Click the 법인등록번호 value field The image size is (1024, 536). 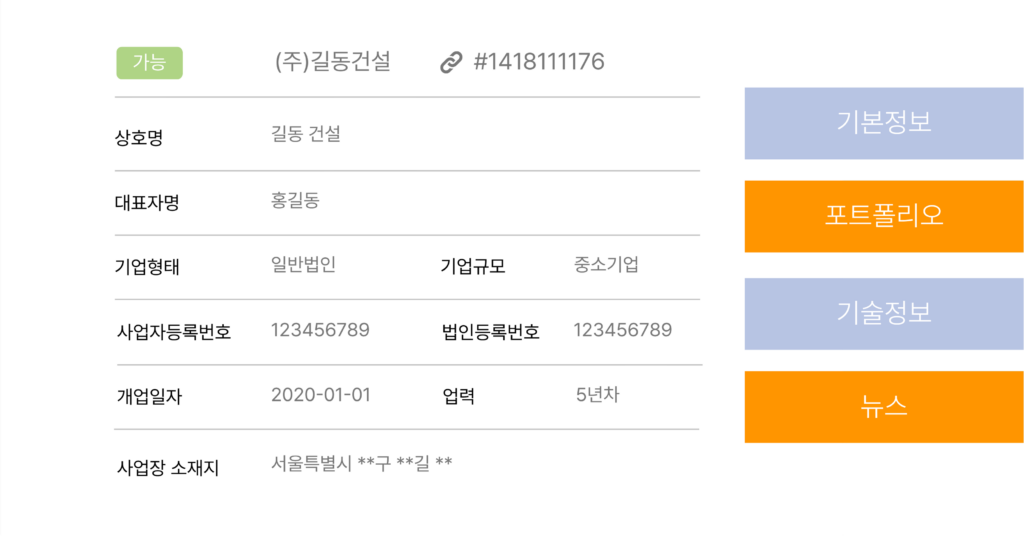point(622,330)
